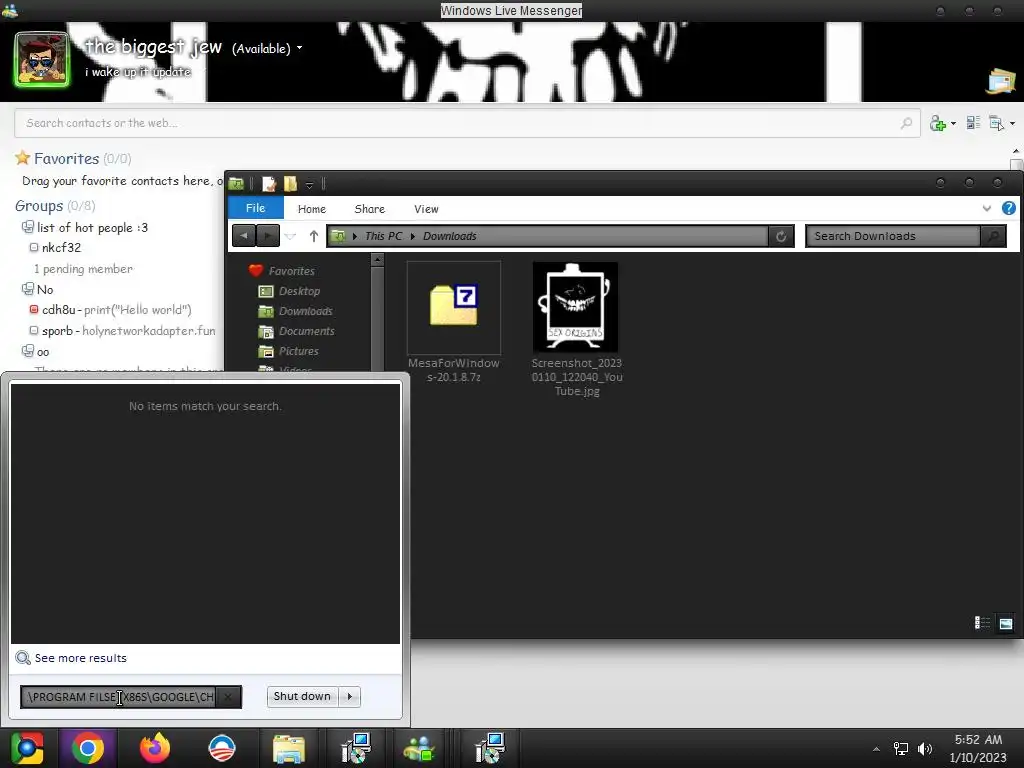Click the Messenger search magnifier icon
Image resolution: width=1024 pixels, height=768 pixels.
906,123
